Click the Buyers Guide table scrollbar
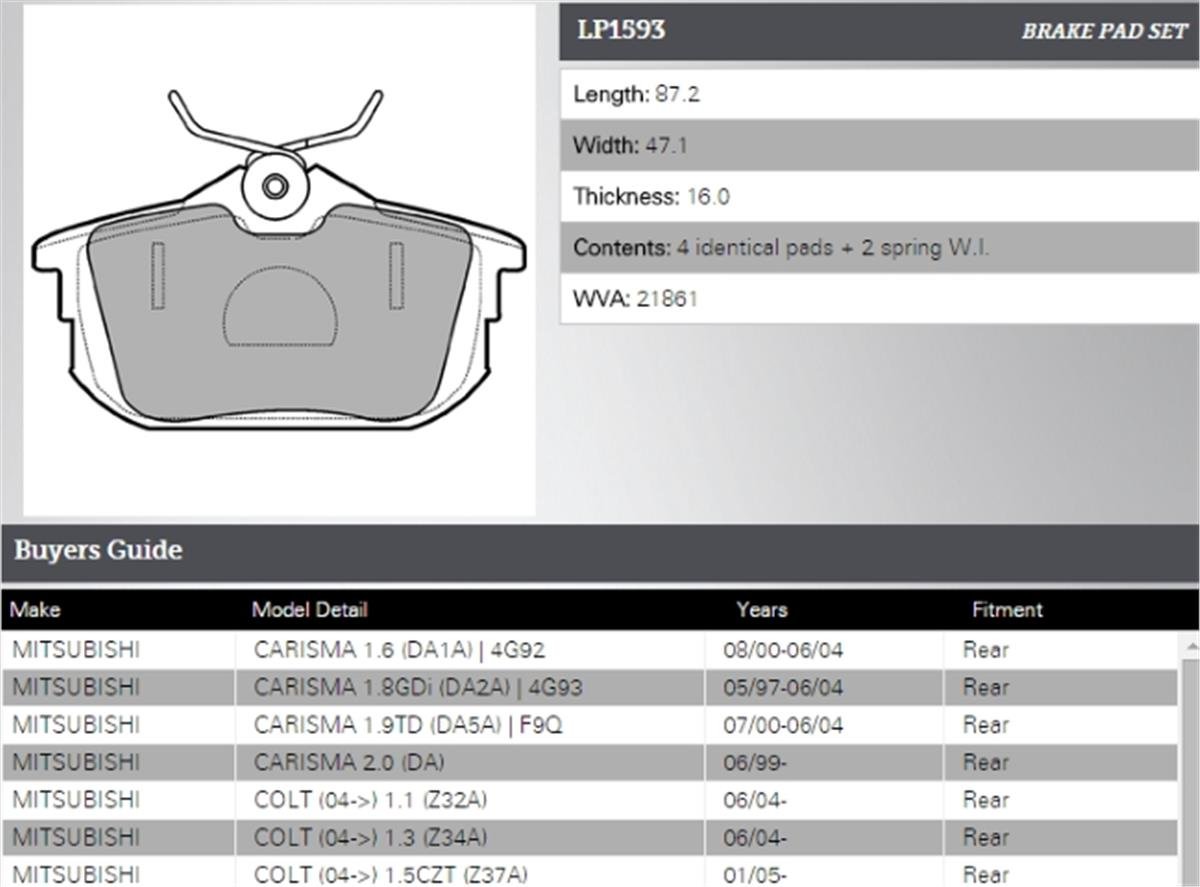This screenshot has height=887, width=1200. click(x=1190, y=759)
